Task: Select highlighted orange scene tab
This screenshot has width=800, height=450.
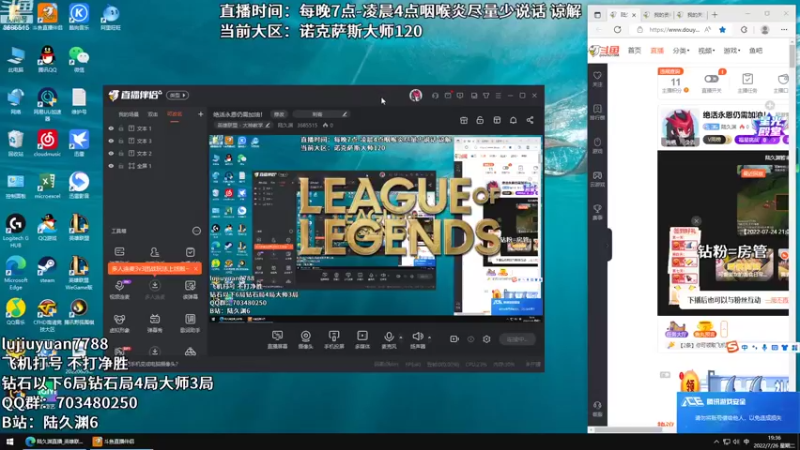Action: point(174,114)
